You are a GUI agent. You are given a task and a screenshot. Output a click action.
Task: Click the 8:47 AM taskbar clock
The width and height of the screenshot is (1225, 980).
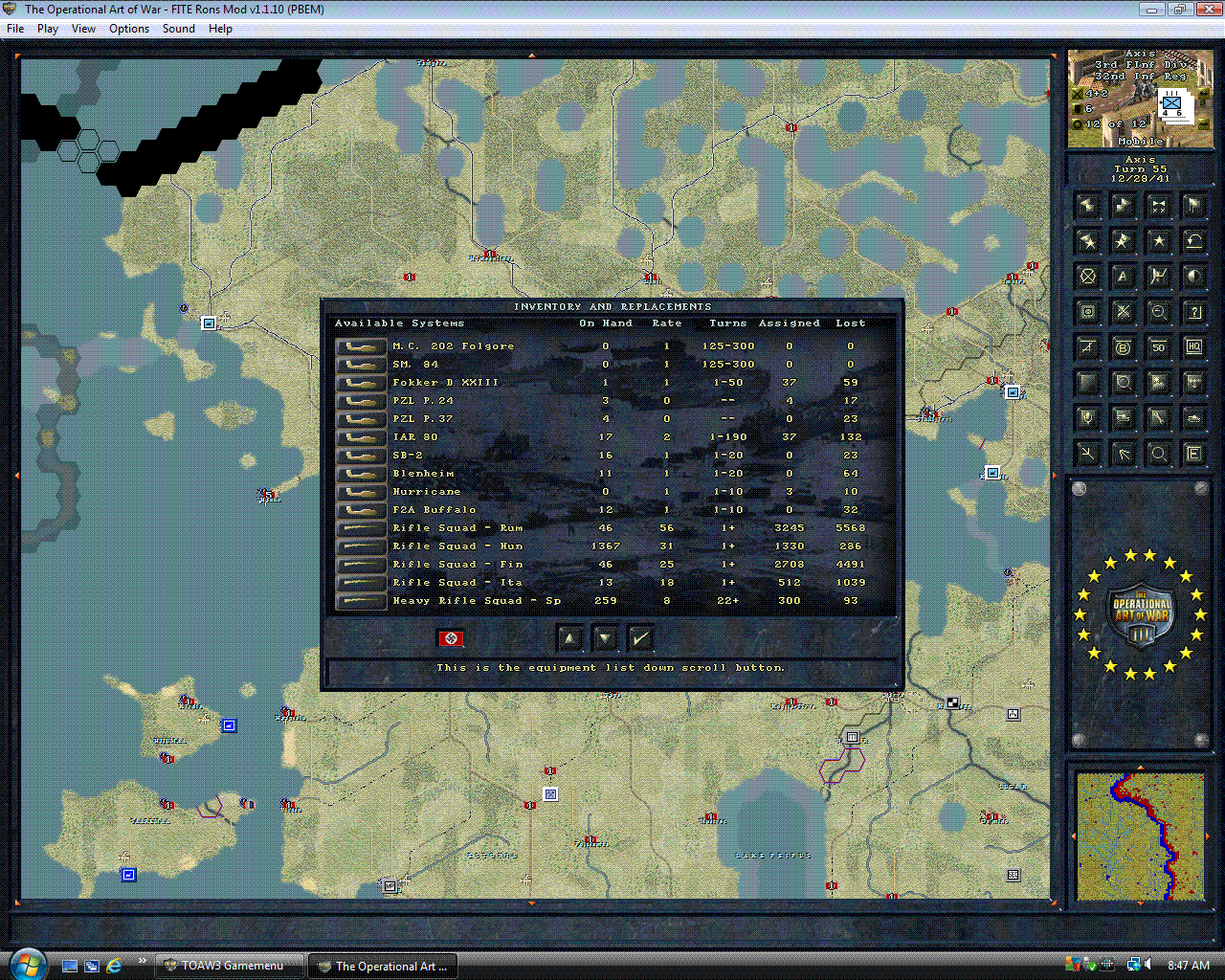tap(1189, 966)
